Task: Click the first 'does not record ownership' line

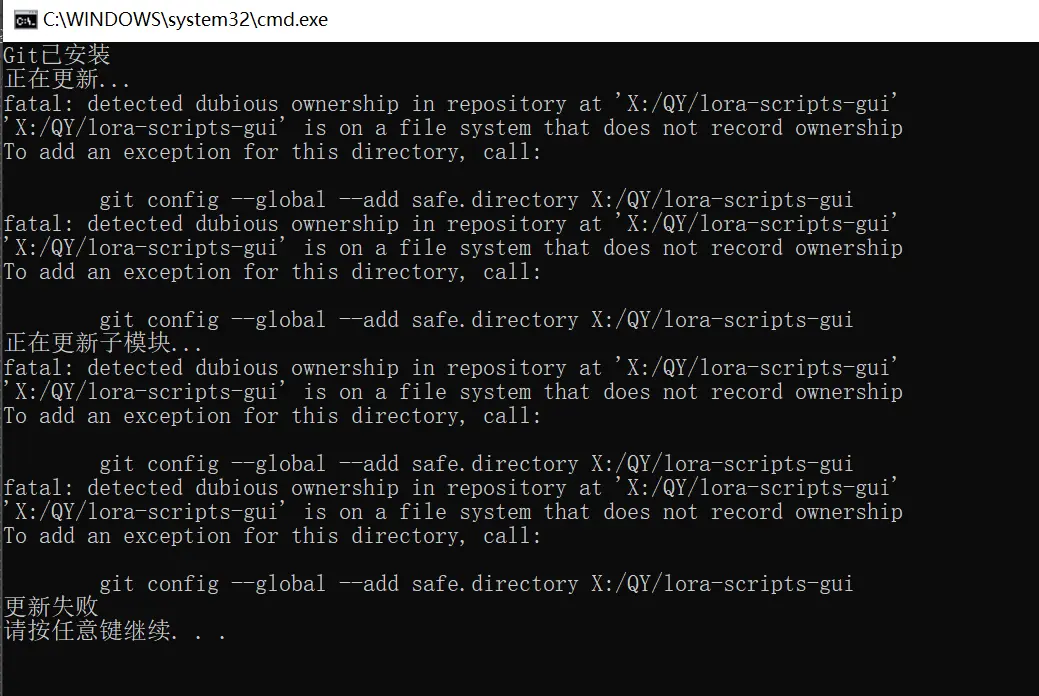Action: (x=453, y=127)
